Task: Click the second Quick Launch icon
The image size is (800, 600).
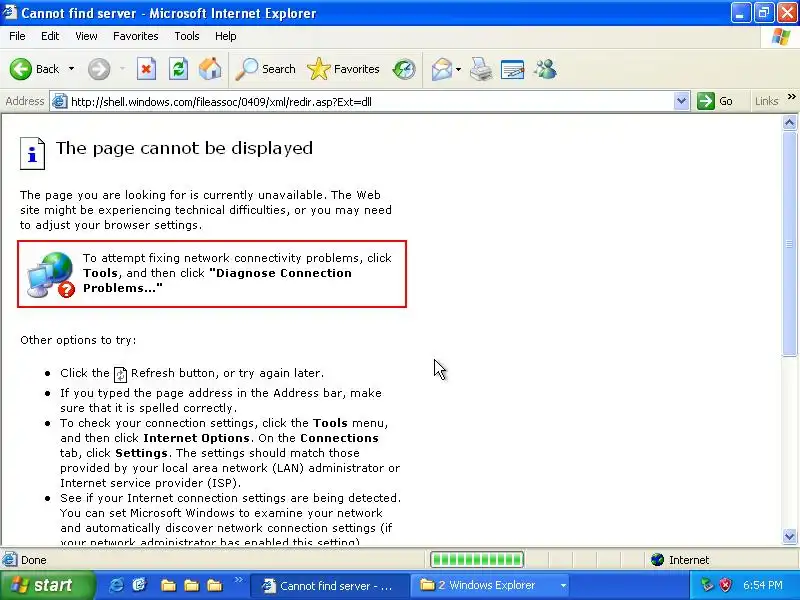Action: (x=140, y=585)
